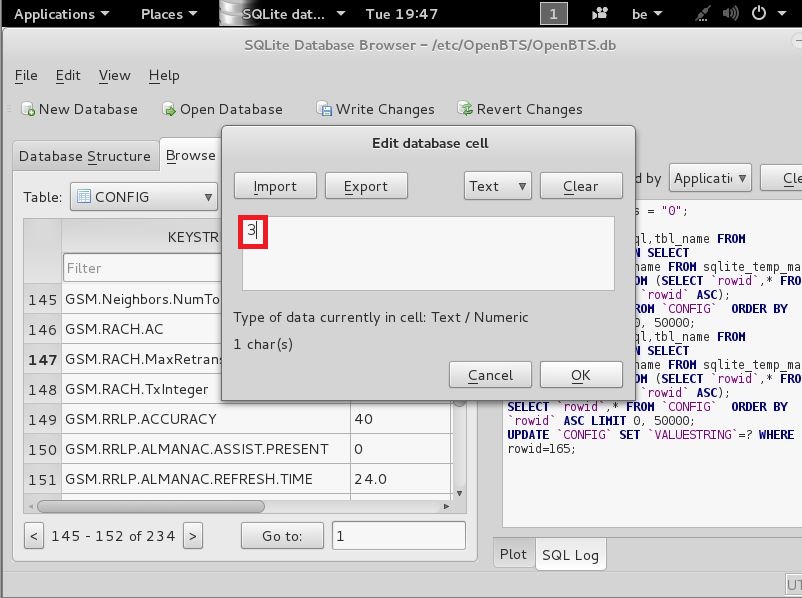Click the KEYSTRING column header
The height and width of the screenshot is (598, 802).
[x=142, y=237]
